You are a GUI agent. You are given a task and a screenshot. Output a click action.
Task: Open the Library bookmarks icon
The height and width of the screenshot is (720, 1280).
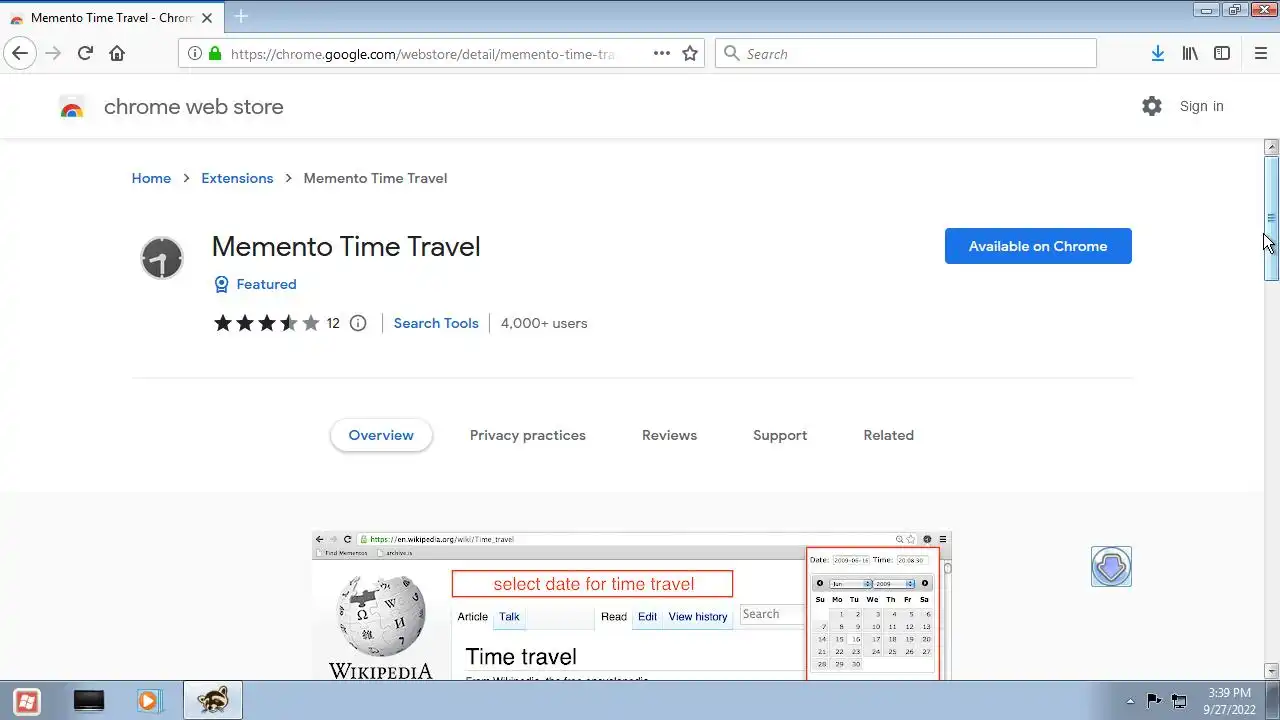pos(1190,54)
